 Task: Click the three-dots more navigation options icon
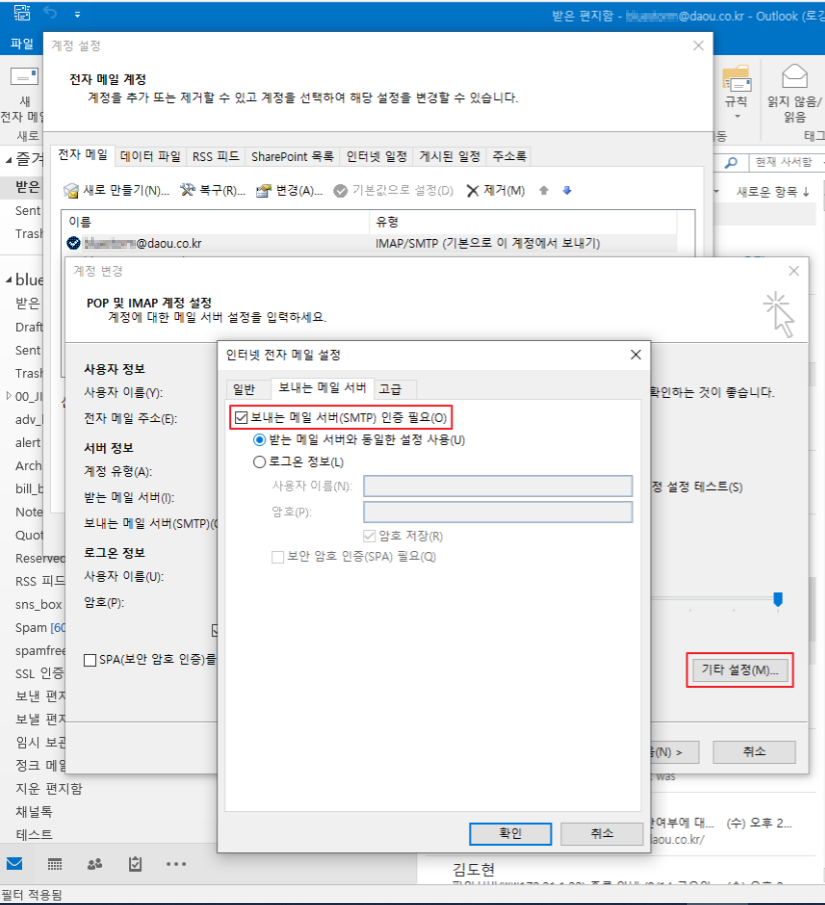(176, 864)
